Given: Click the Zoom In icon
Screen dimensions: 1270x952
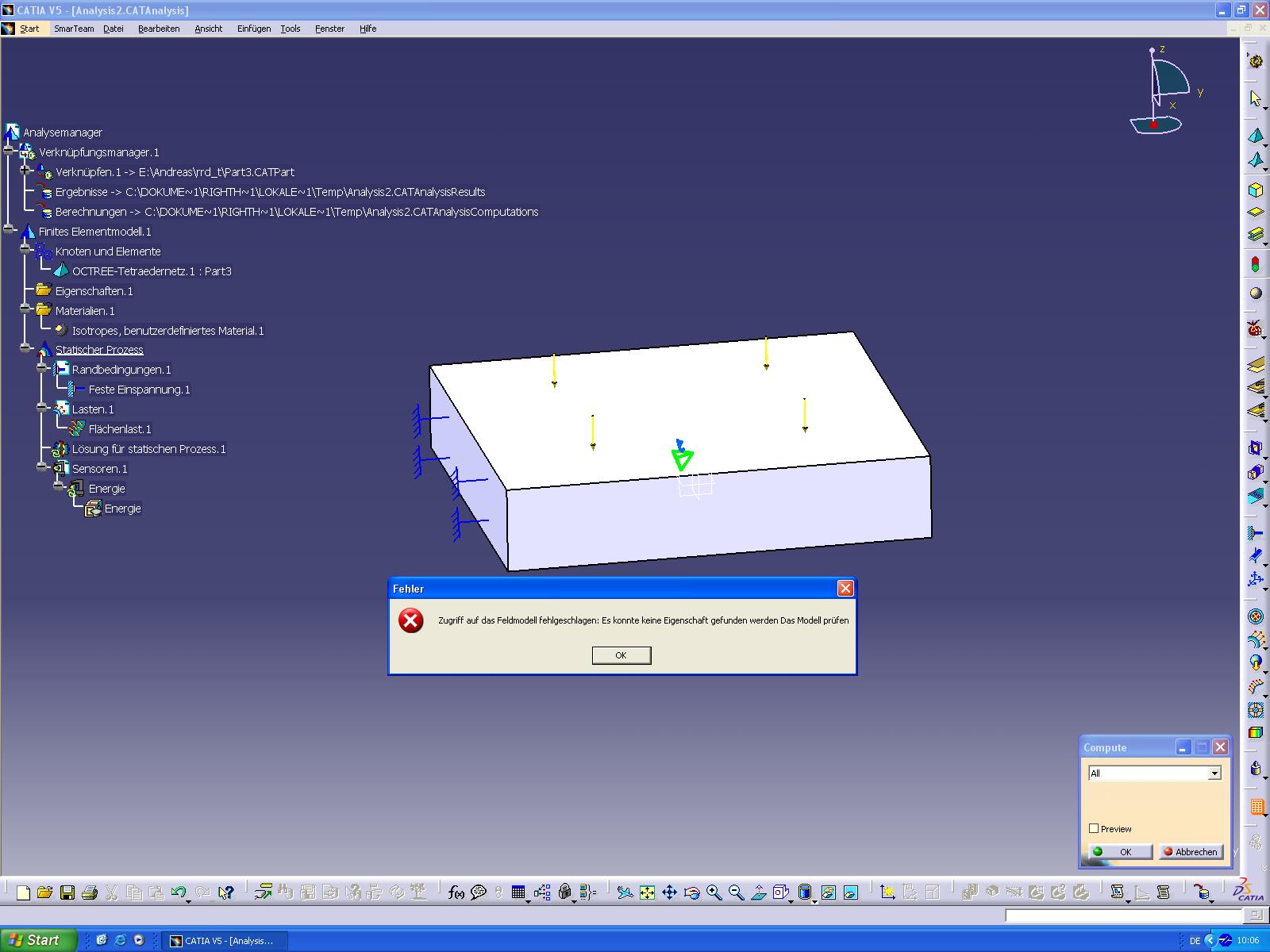Looking at the screenshot, I should click(714, 892).
